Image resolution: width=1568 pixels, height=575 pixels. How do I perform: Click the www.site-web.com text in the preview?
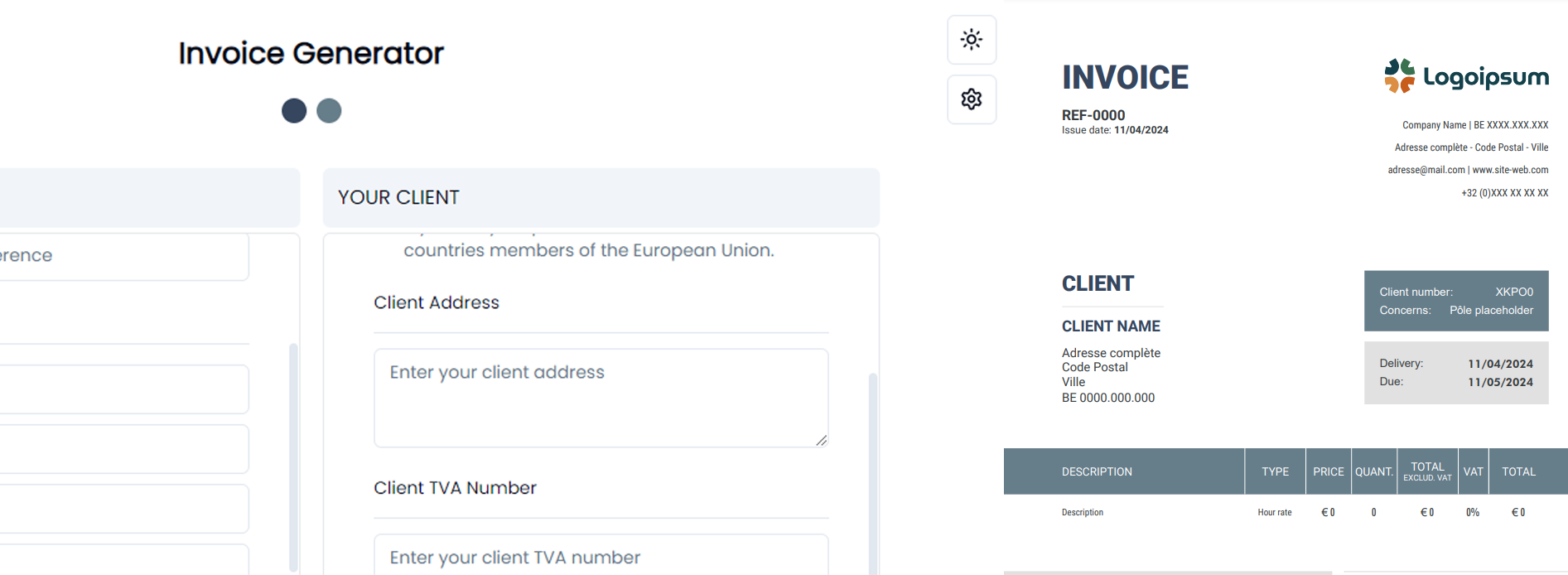tap(1510, 170)
